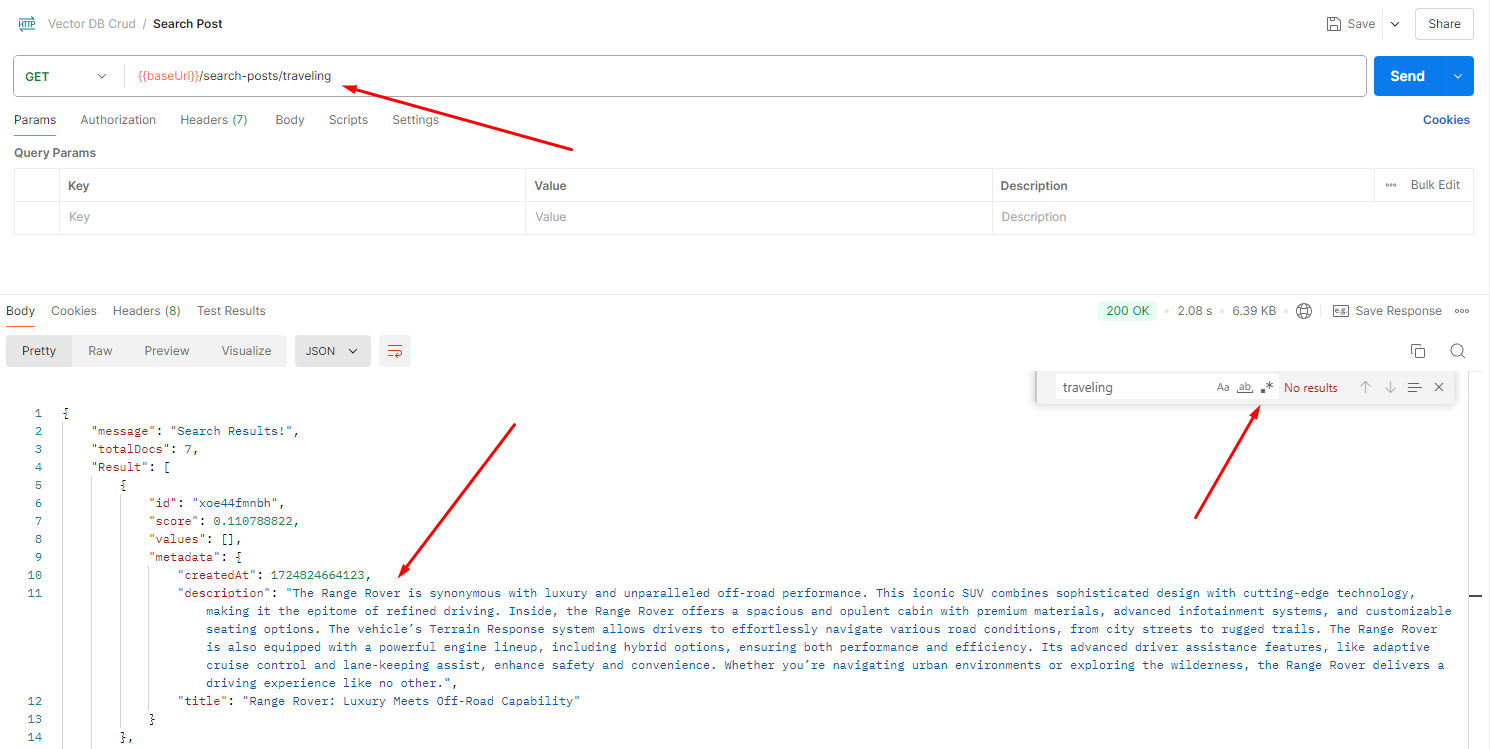Image resolution: width=1490 pixels, height=749 pixels.
Task: Open the Send button dropdown arrow
Action: (x=1456, y=75)
